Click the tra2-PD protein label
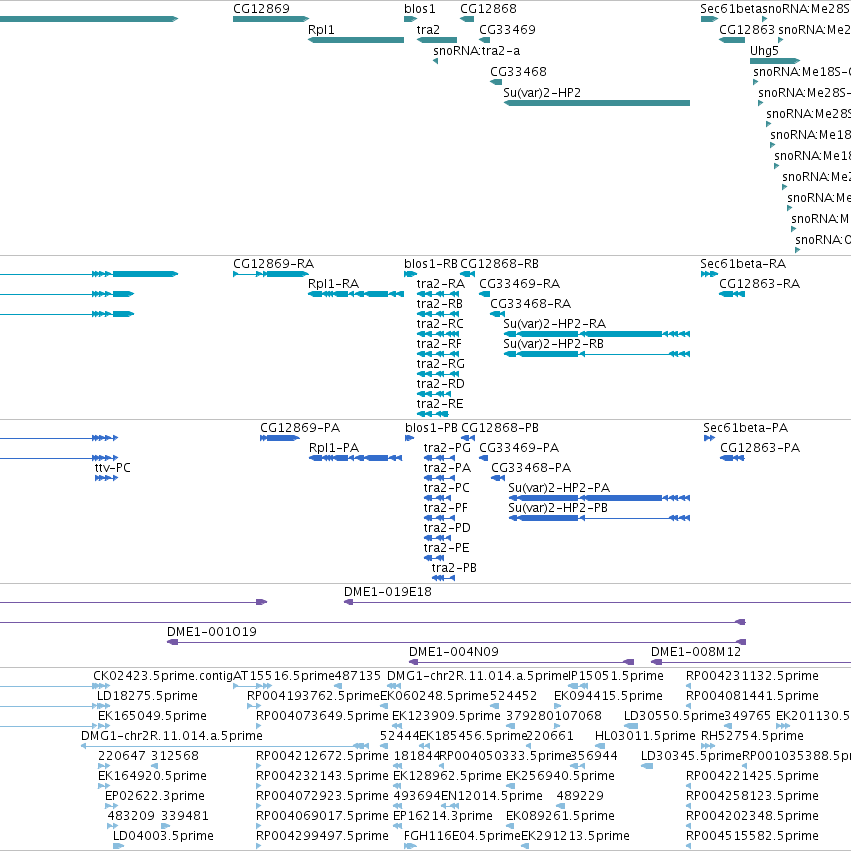This screenshot has width=851, height=851. (447, 528)
